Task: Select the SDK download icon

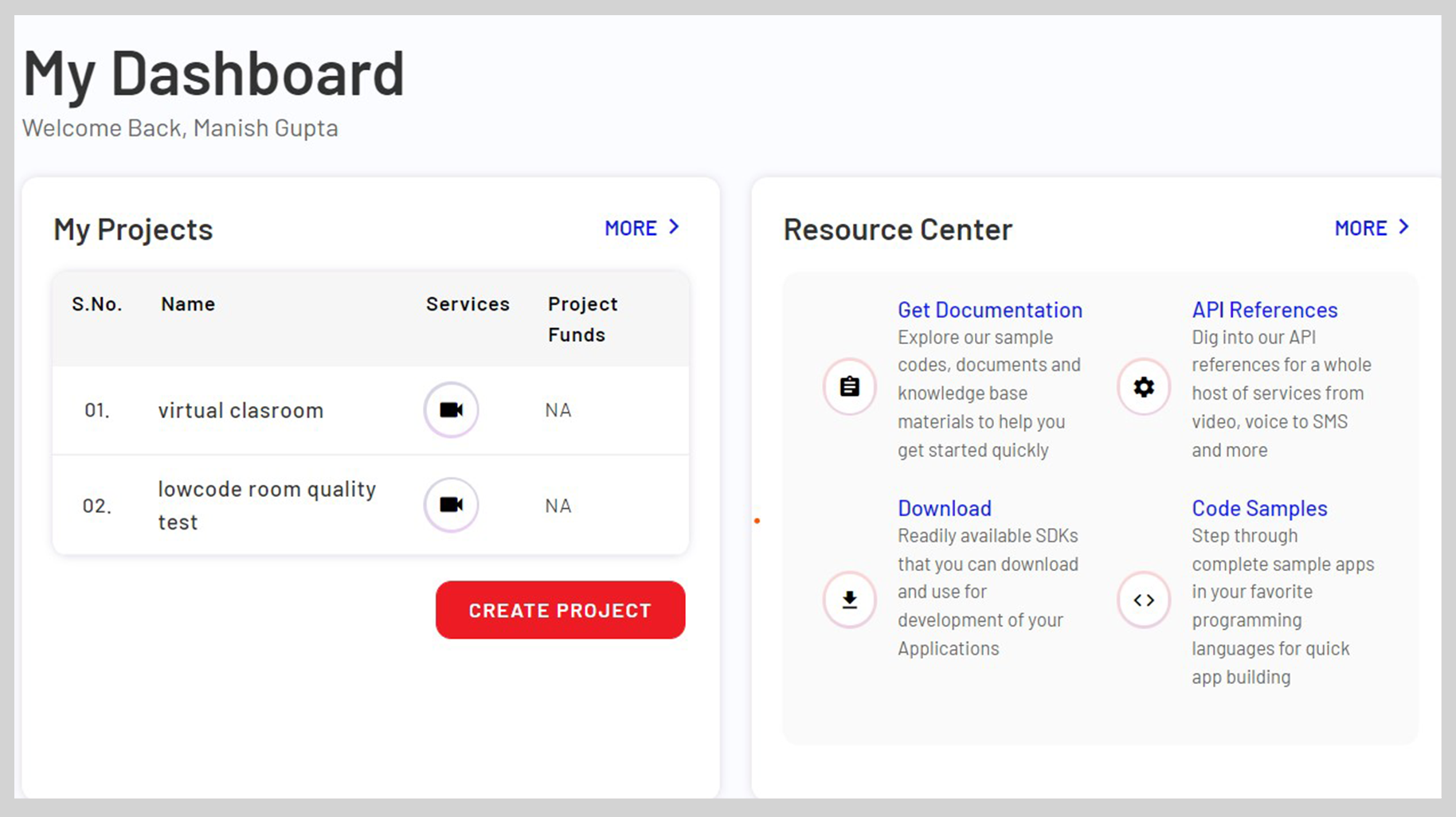Action: 849,600
